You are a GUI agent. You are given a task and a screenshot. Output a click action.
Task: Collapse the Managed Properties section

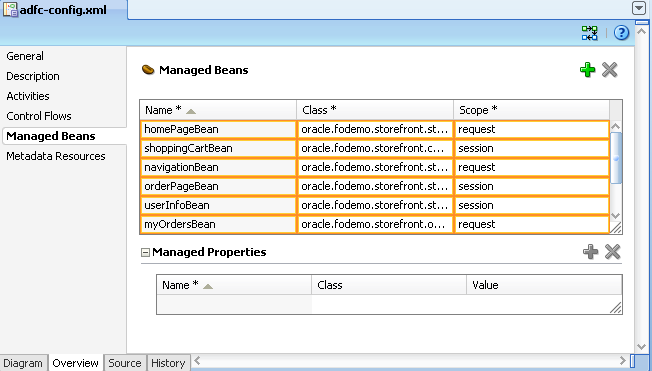pyautogui.click(x=145, y=252)
